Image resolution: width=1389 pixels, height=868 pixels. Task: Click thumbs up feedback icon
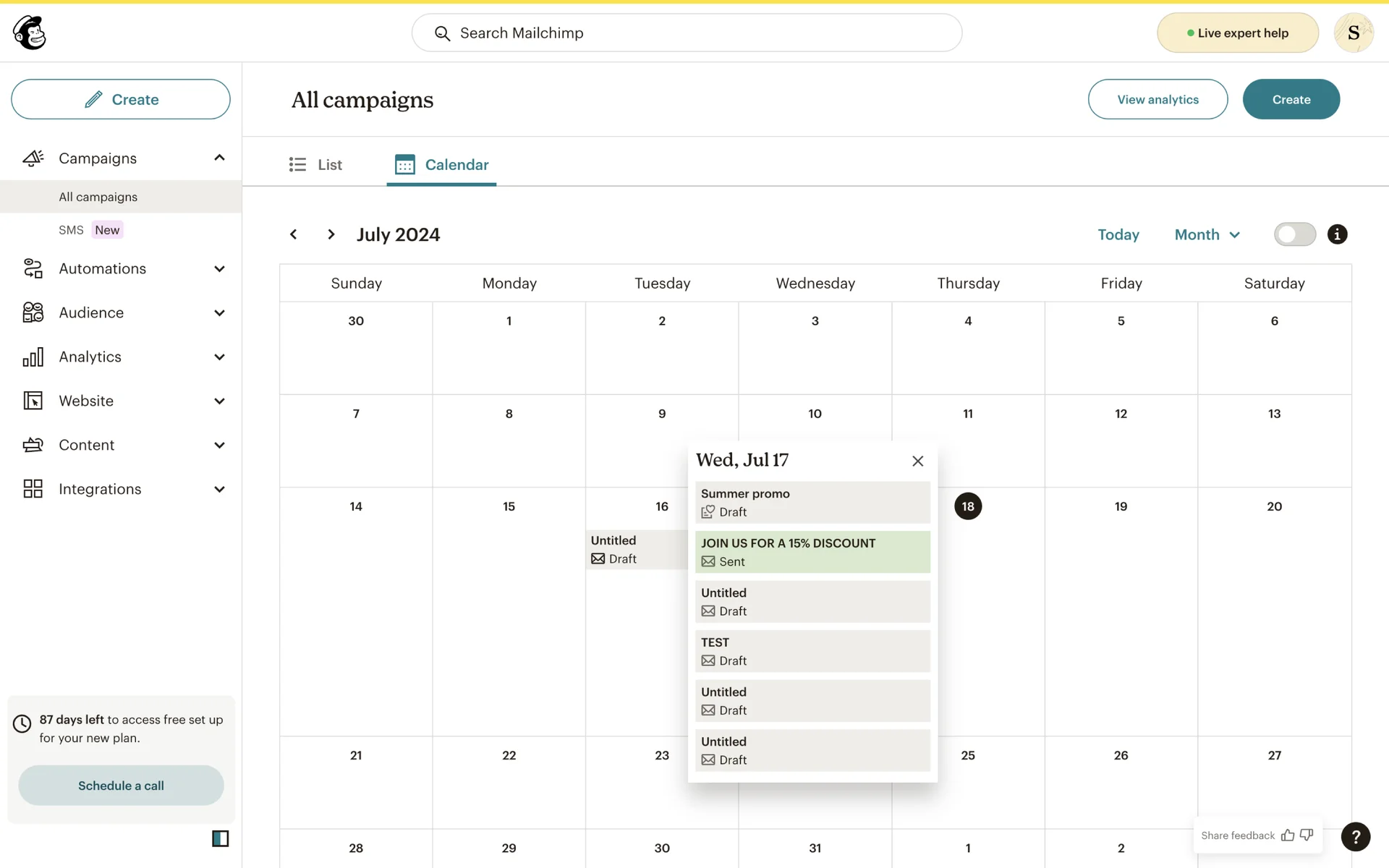point(1288,835)
